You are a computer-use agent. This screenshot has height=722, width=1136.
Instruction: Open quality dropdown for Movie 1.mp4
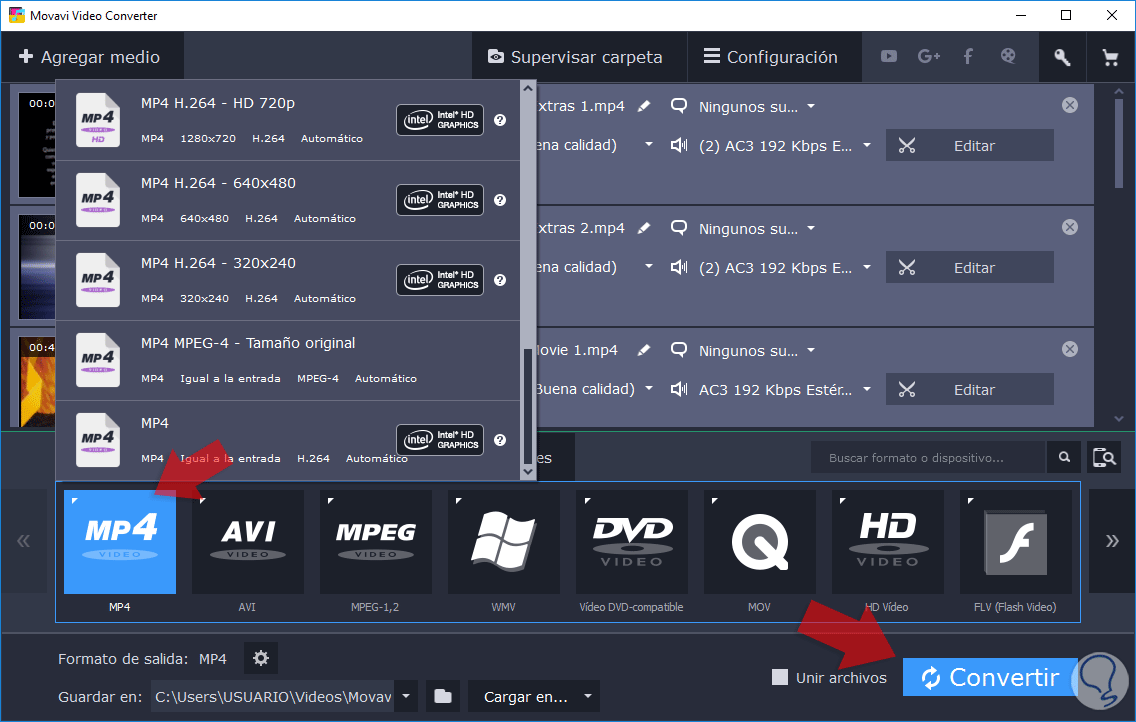(648, 389)
